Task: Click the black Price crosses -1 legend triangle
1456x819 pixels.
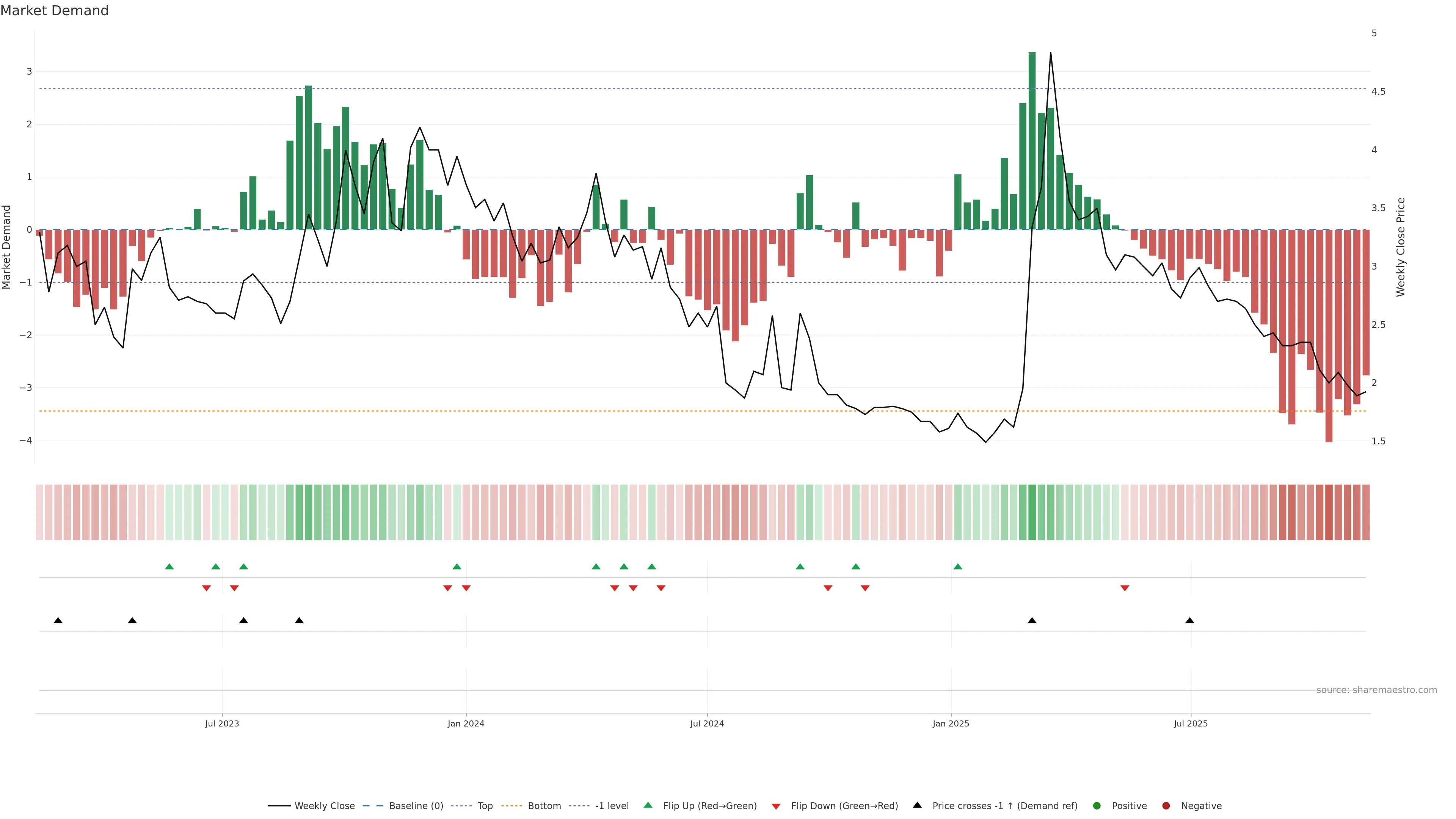Action: coord(917,805)
